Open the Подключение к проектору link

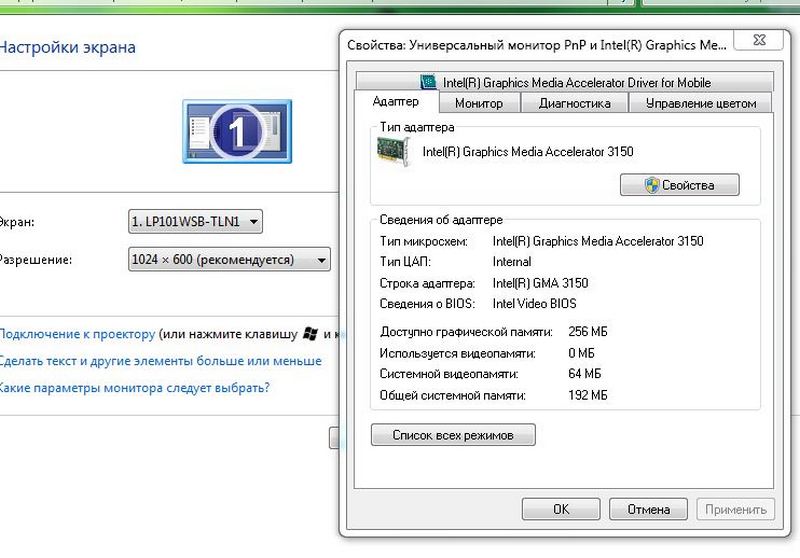tap(77, 334)
